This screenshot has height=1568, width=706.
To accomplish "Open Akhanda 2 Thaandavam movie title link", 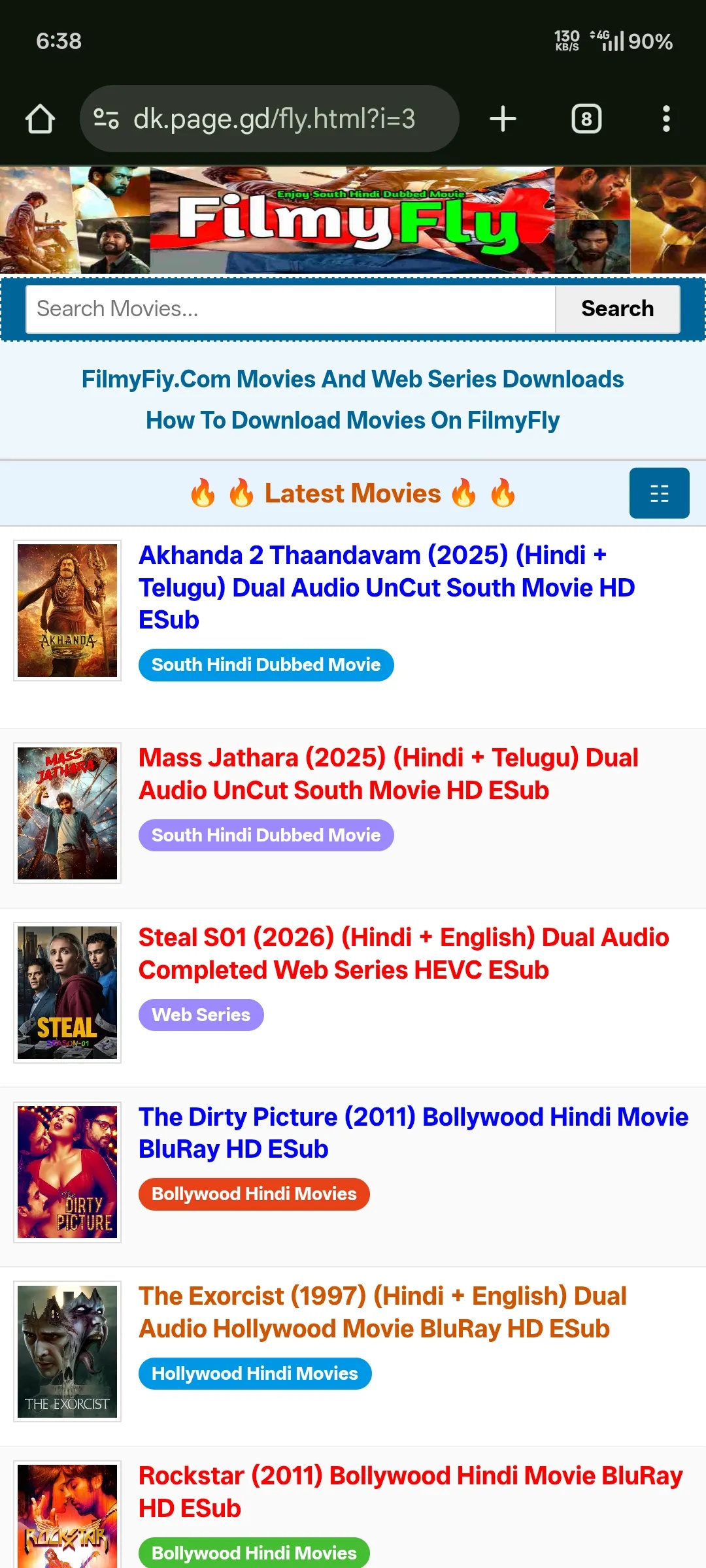I will click(386, 587).
